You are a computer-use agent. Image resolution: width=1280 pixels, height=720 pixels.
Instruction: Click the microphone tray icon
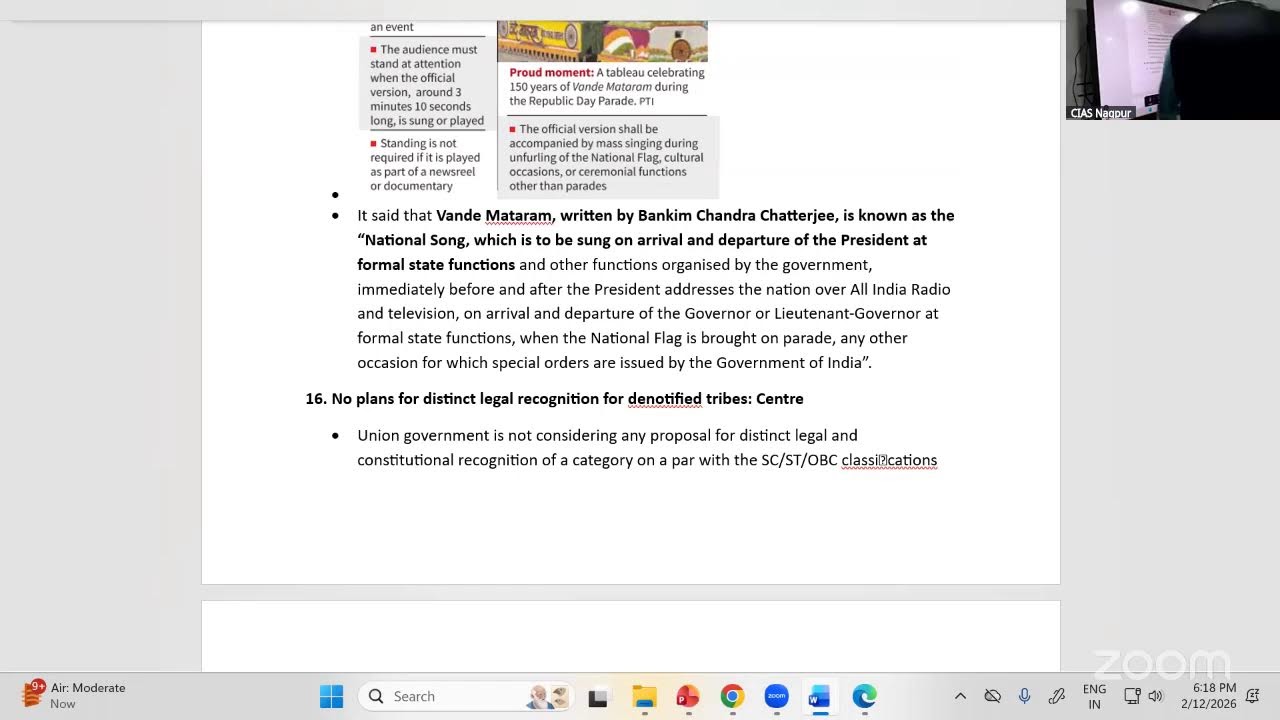tap(1024, 696)
